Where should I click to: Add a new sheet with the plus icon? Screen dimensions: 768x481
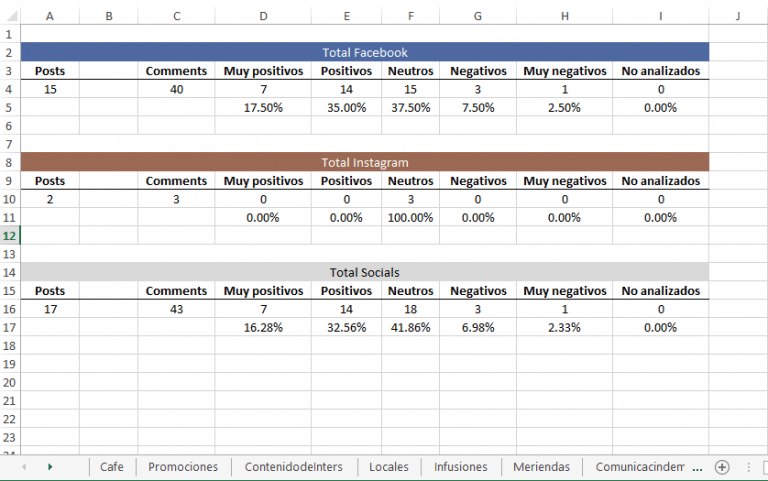pos(721,467)
